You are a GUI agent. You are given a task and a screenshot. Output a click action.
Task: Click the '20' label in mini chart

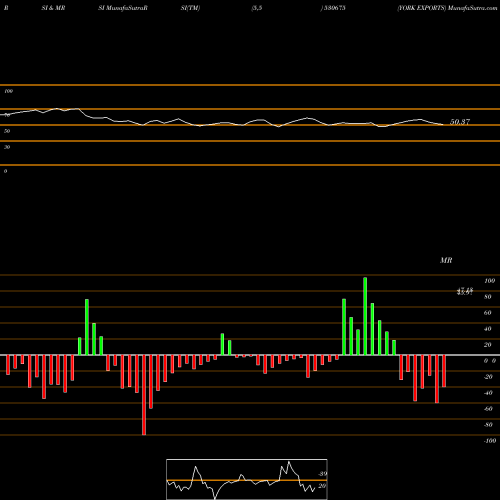322,486
